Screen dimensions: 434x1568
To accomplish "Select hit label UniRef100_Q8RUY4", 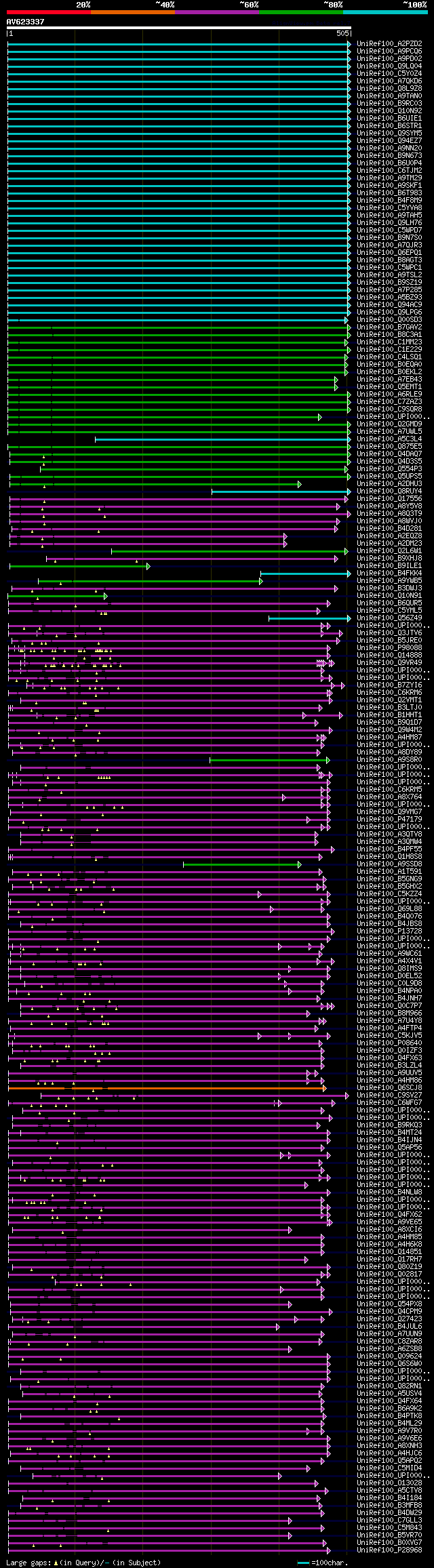I will tap(389, 491).
